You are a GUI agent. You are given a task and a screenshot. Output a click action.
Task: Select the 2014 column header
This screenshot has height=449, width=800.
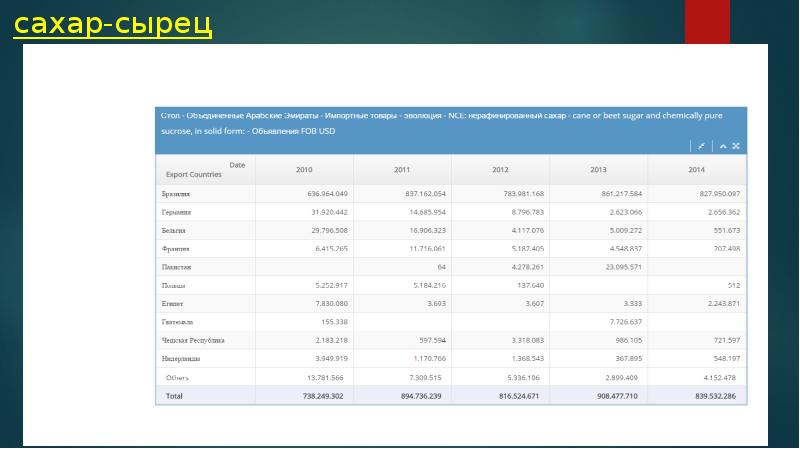click(696, 170)
